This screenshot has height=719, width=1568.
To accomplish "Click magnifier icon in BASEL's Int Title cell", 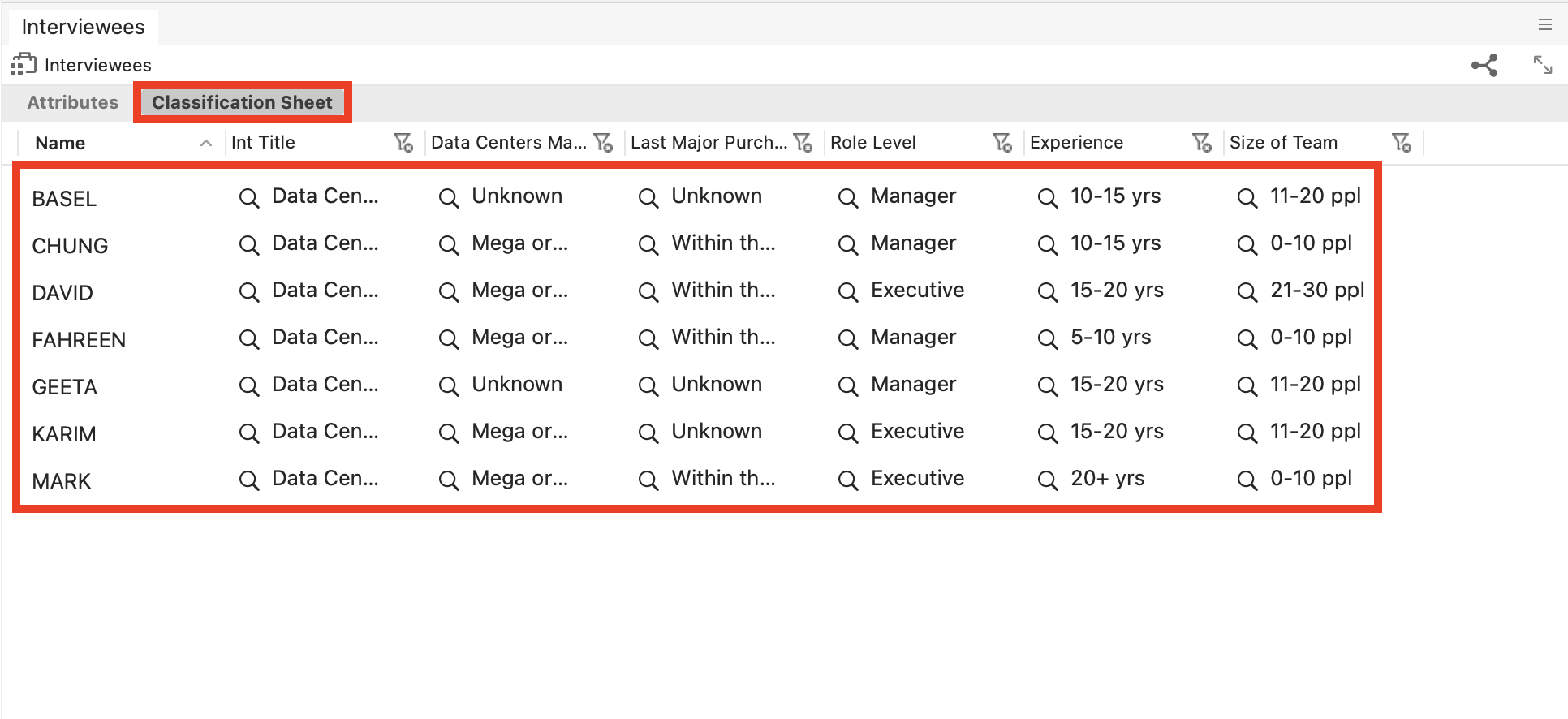I will pyautogui.click(x=249, y=198).
